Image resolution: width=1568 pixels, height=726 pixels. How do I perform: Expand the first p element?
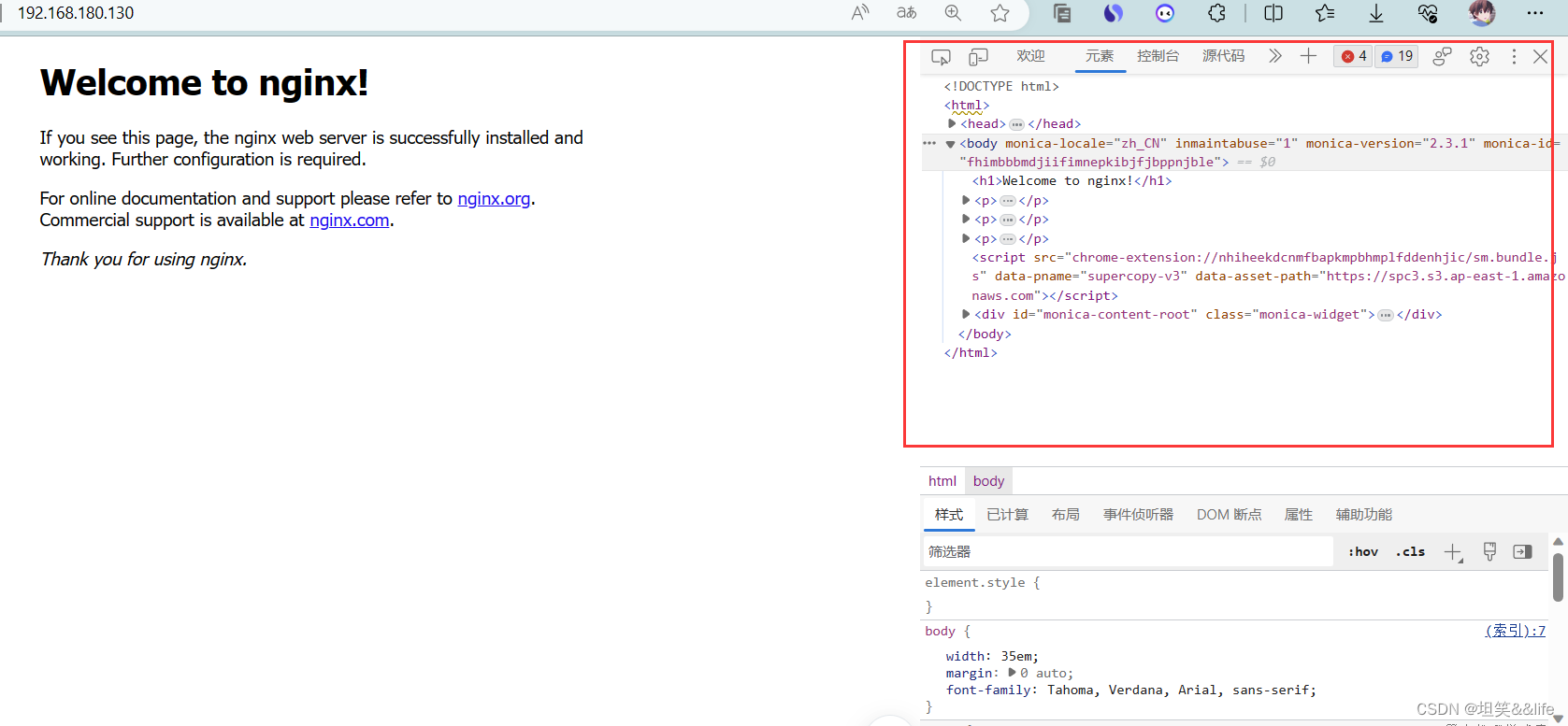coord(966,200)
